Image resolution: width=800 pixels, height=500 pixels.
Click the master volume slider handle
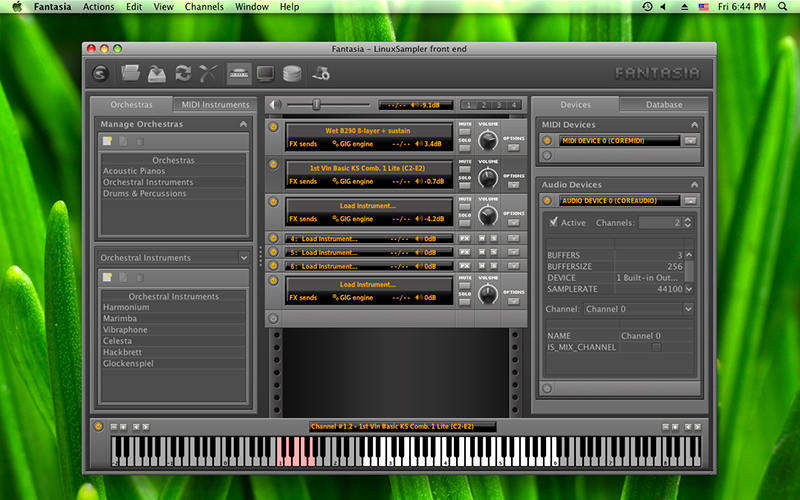click(316, 105)
